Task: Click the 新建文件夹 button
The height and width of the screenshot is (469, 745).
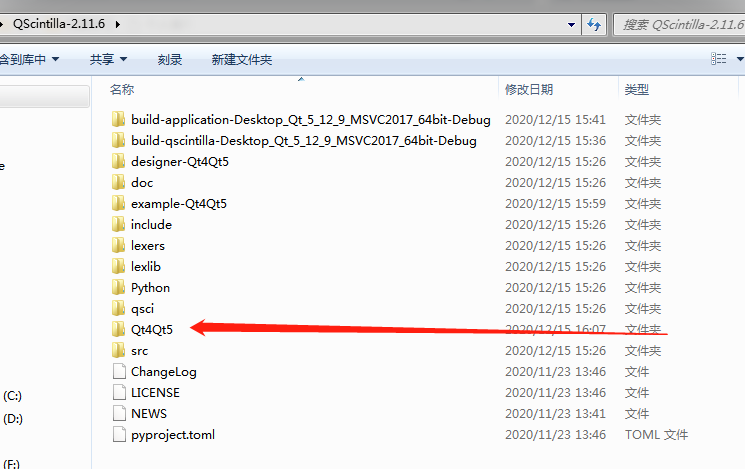Action: point(241,59)
